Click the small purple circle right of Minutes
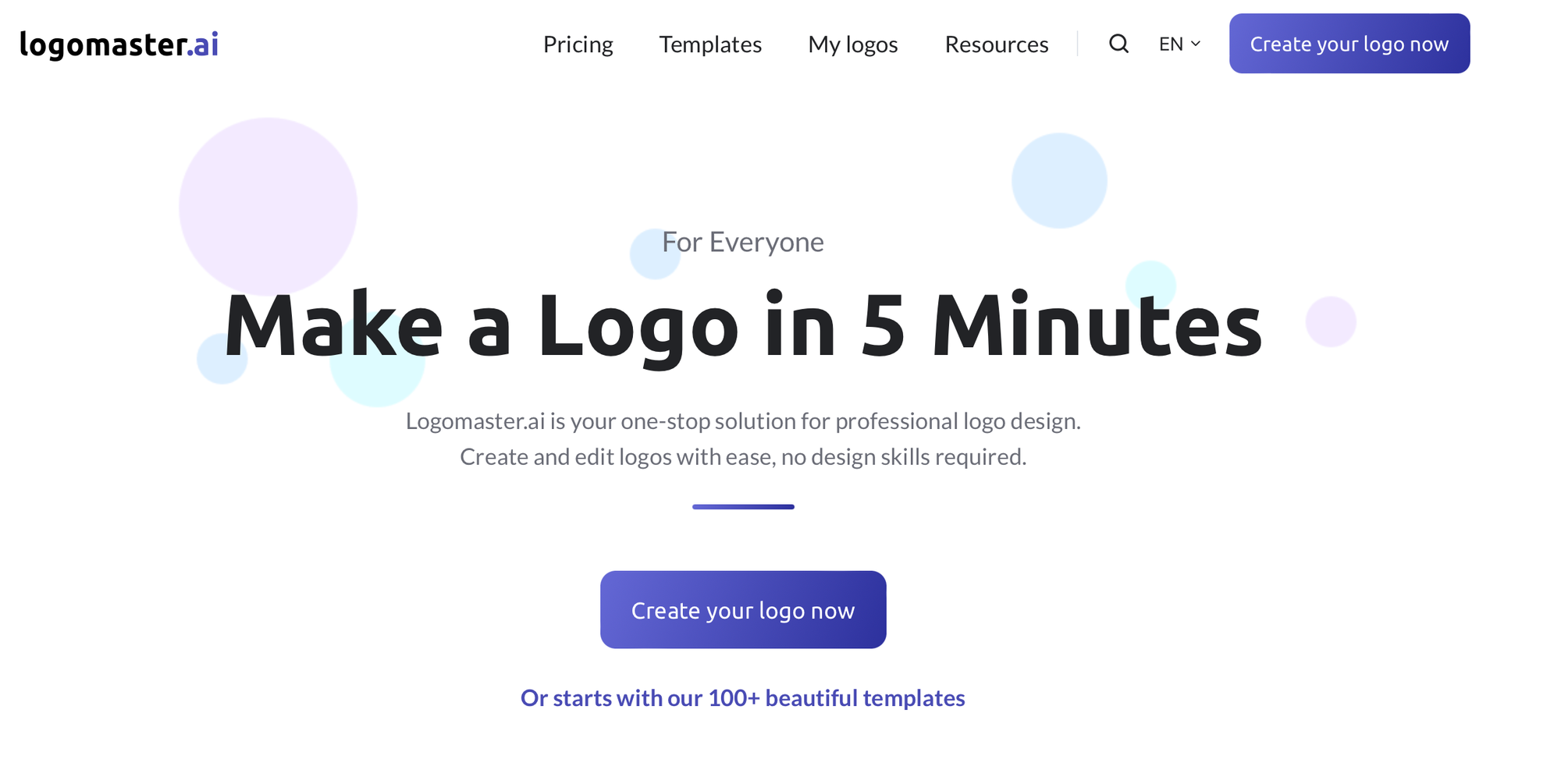The width and height of the screenshot is (1561, 784). coord(1331,321)
